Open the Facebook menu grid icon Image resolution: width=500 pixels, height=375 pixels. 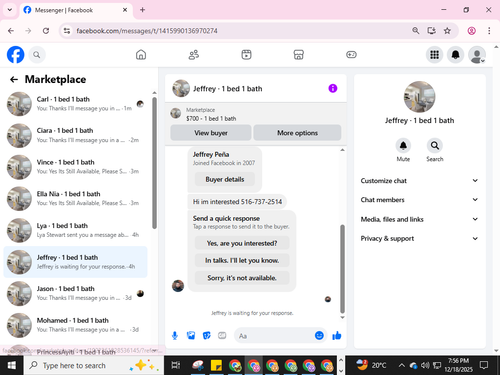pos(434,55)
